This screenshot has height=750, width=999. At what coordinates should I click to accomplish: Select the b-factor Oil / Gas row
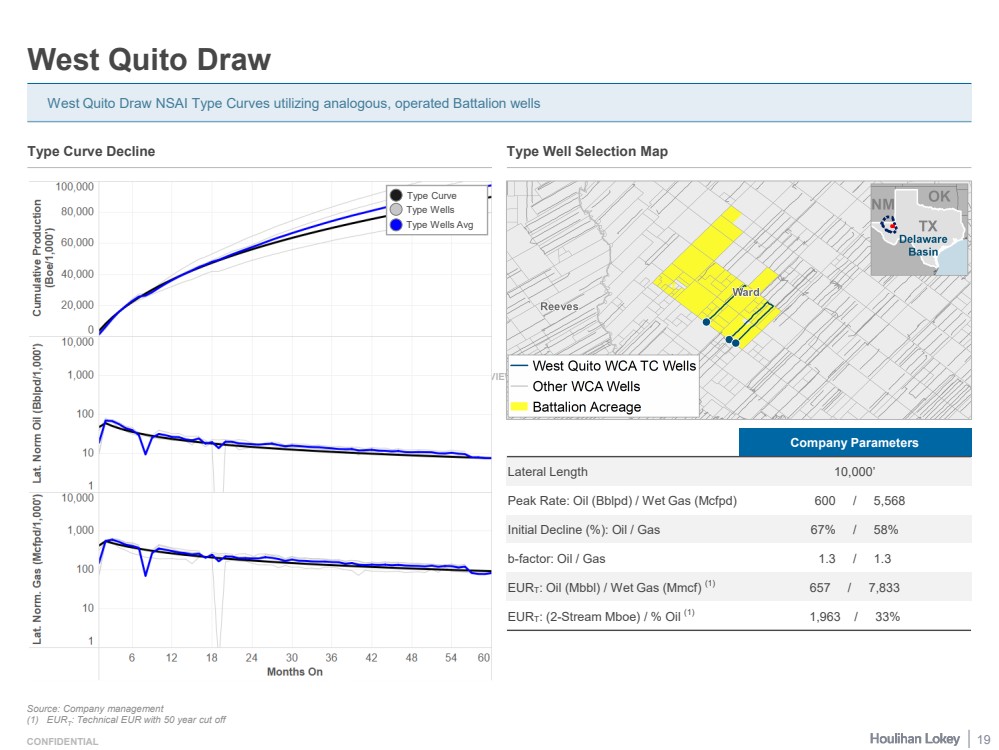738,559
